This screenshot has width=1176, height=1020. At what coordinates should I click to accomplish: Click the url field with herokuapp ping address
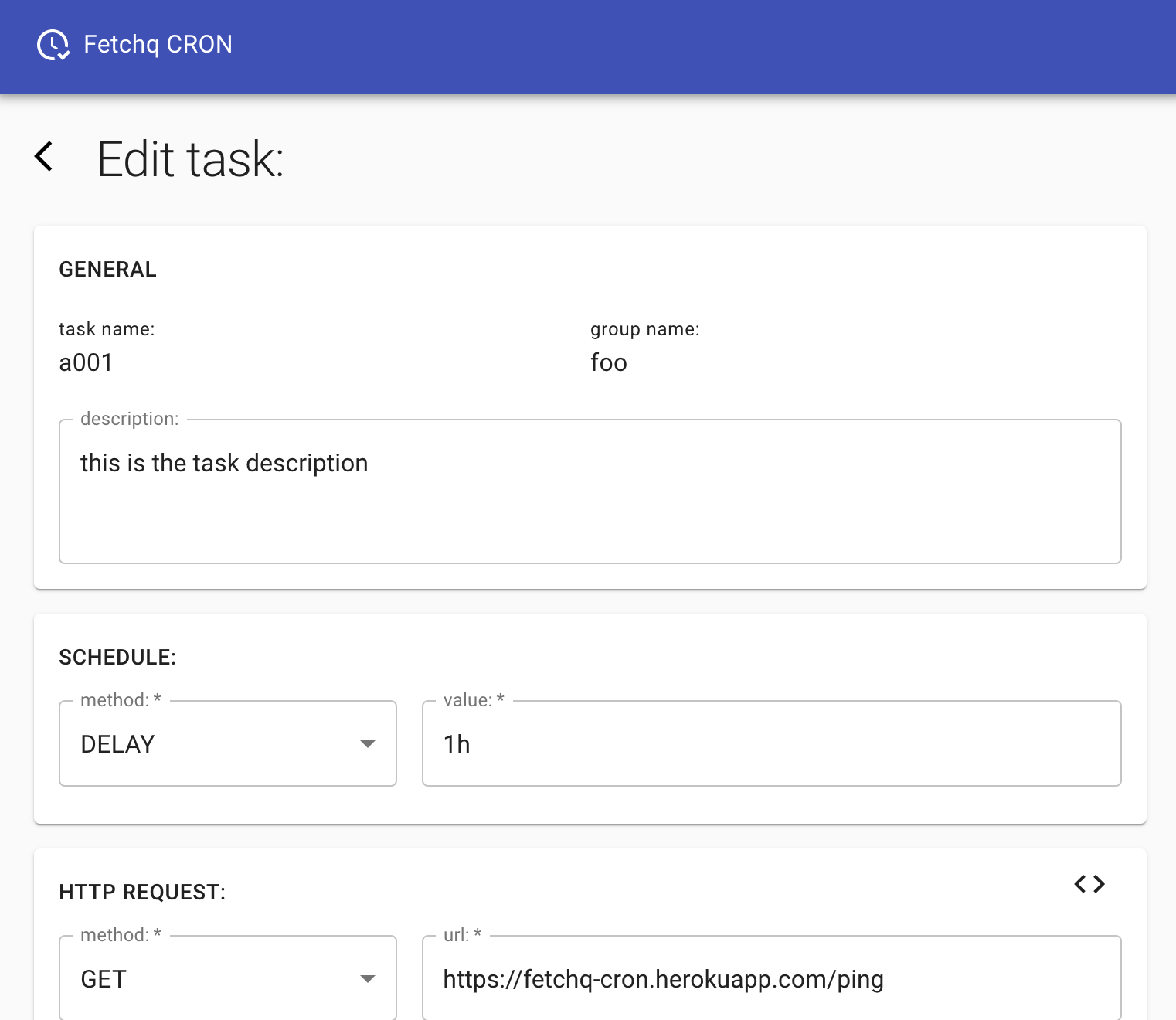(772, 978)
